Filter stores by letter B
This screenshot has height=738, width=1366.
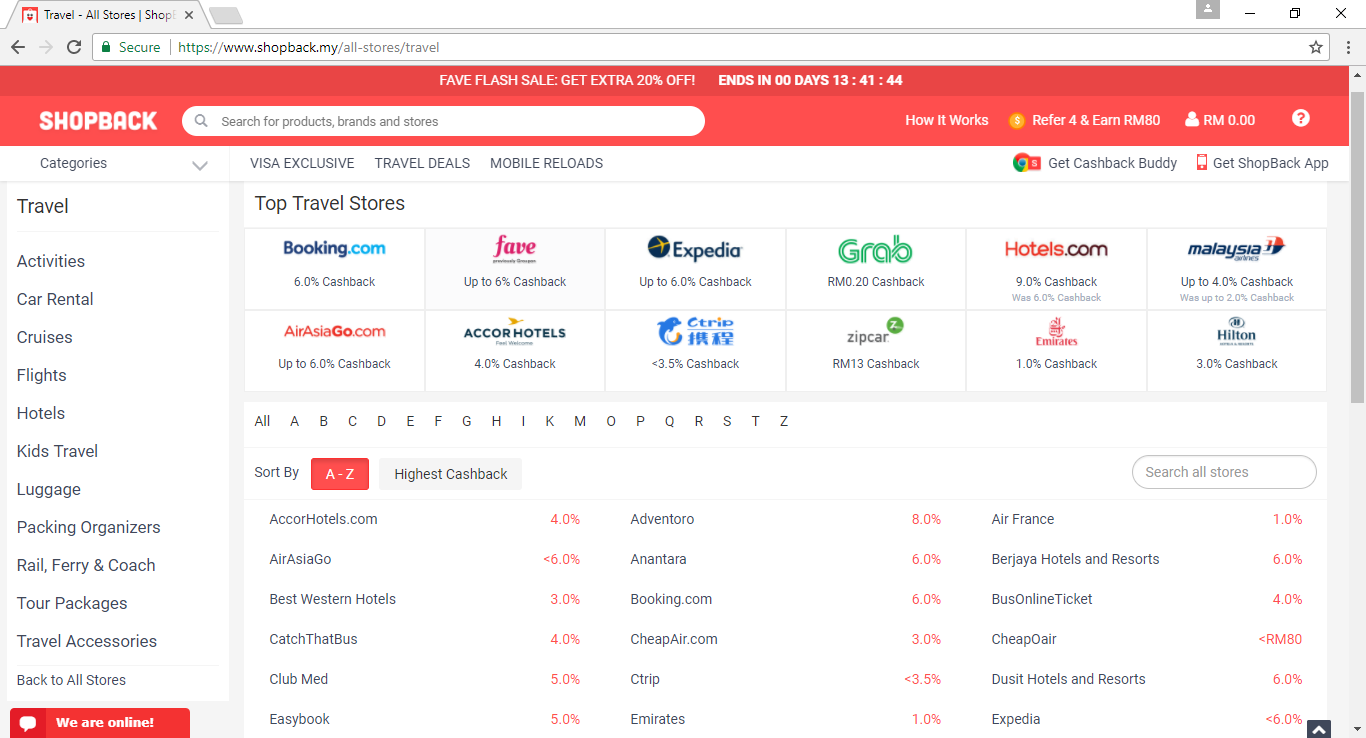(x=323, y=421)
